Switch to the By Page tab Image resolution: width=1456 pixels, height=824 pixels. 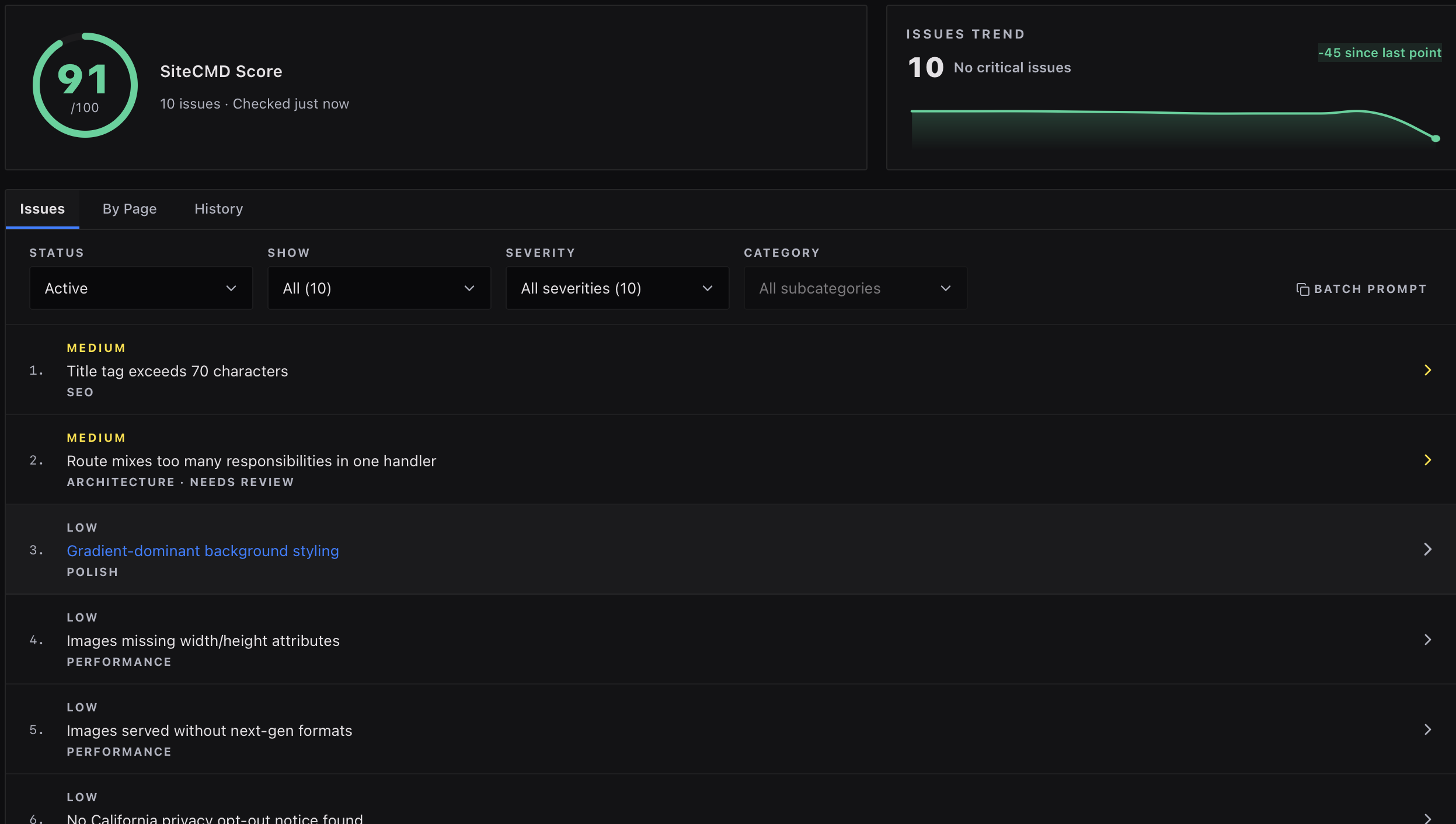tap(130, 209)
